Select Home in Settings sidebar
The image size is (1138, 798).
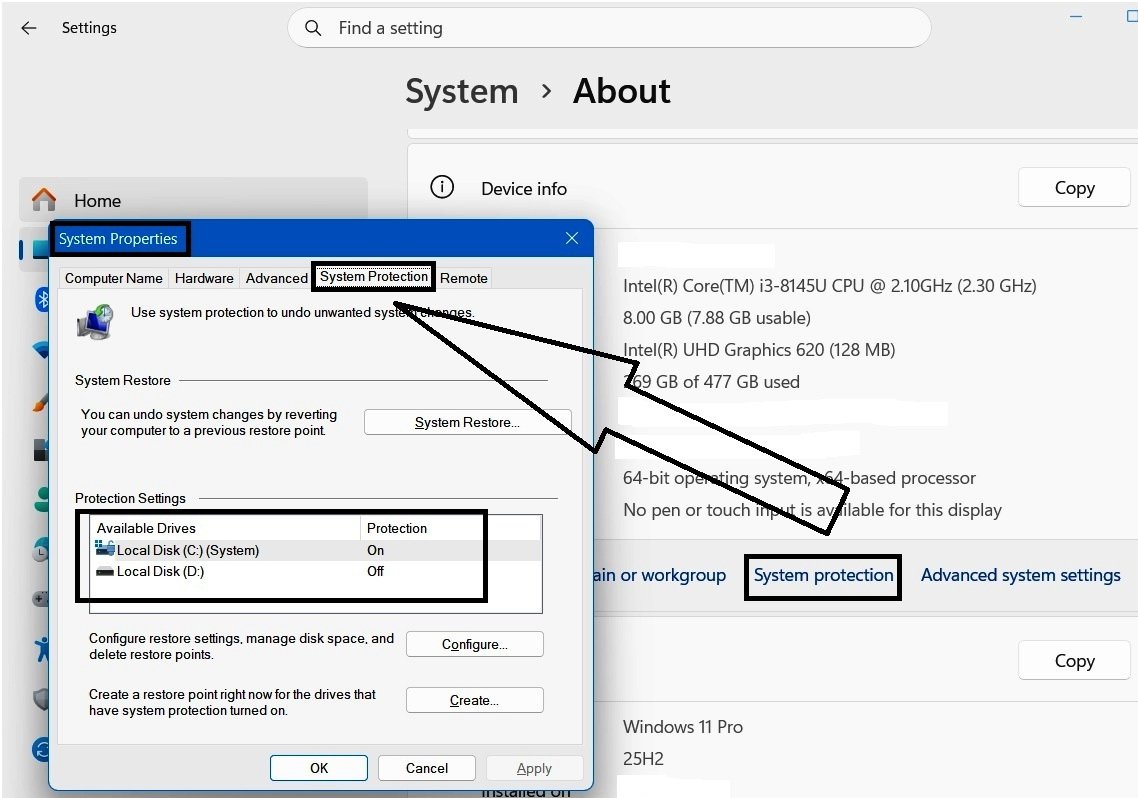pyautogui.click(x=193, y=200)
